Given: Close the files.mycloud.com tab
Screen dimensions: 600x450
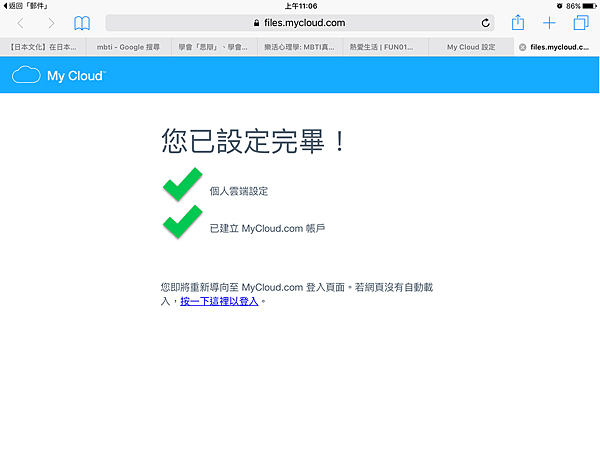Looking at the screenshot, I should (x=522, y=47).
